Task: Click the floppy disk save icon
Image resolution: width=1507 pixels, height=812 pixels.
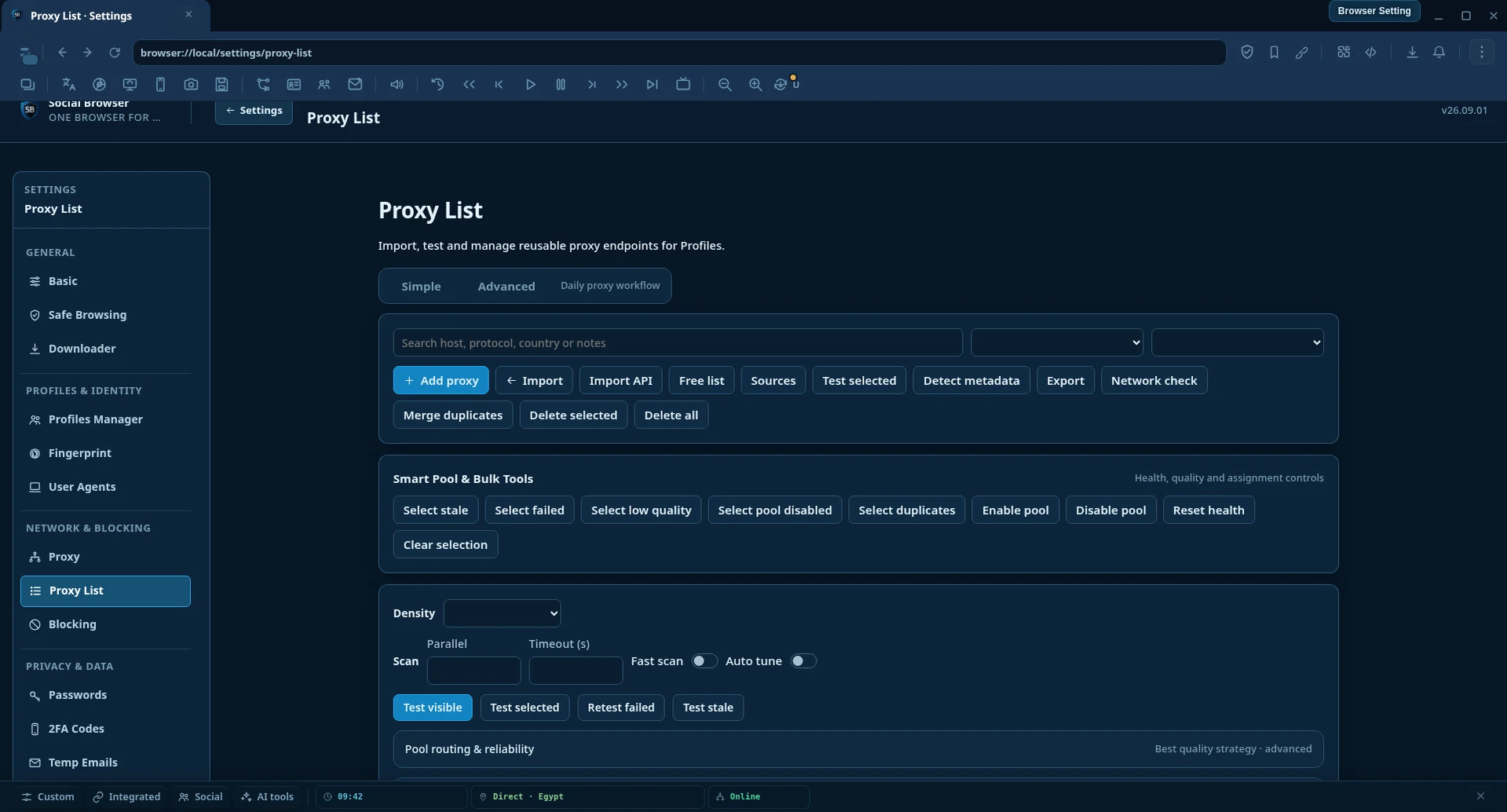Action: tap(222, 84)
